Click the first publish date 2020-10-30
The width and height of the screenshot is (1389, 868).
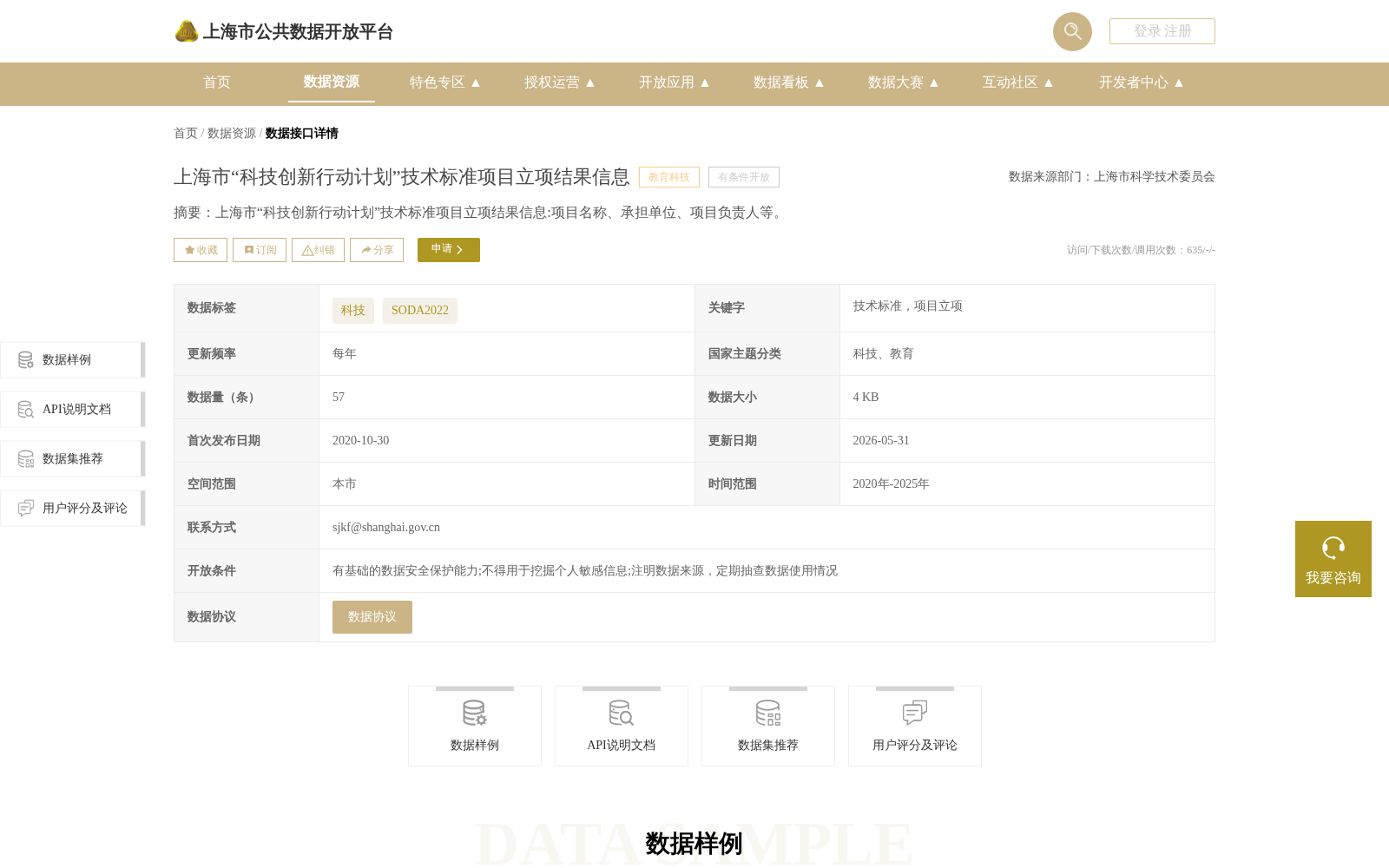[361, 440]
